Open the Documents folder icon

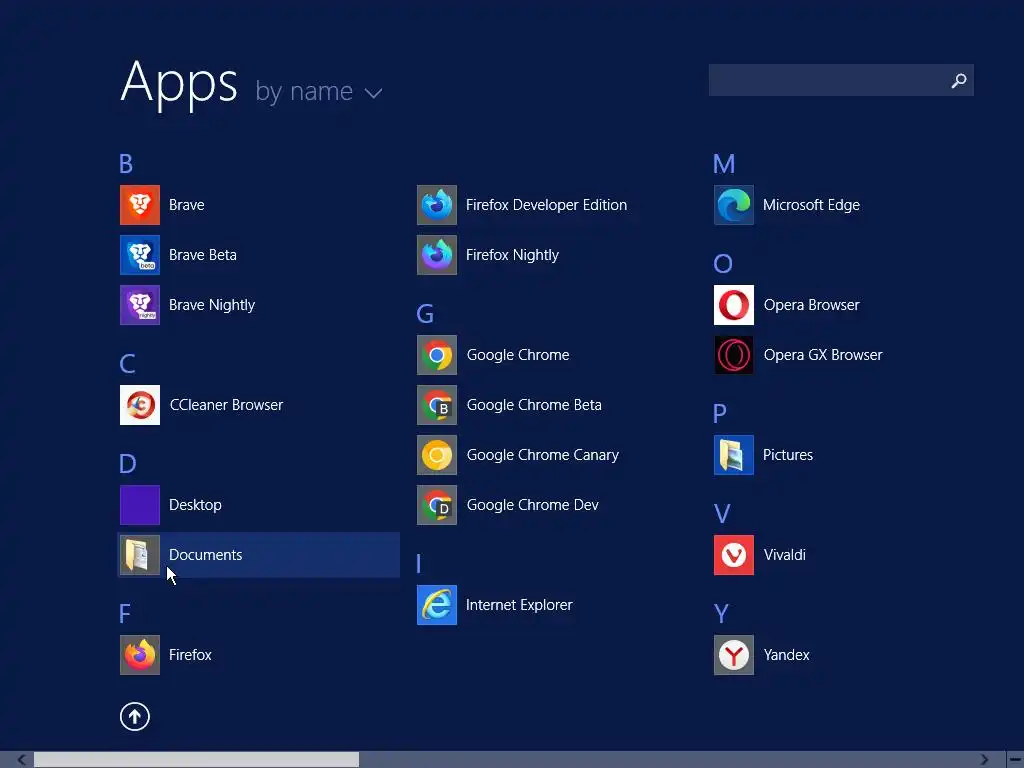click(140, 555)
